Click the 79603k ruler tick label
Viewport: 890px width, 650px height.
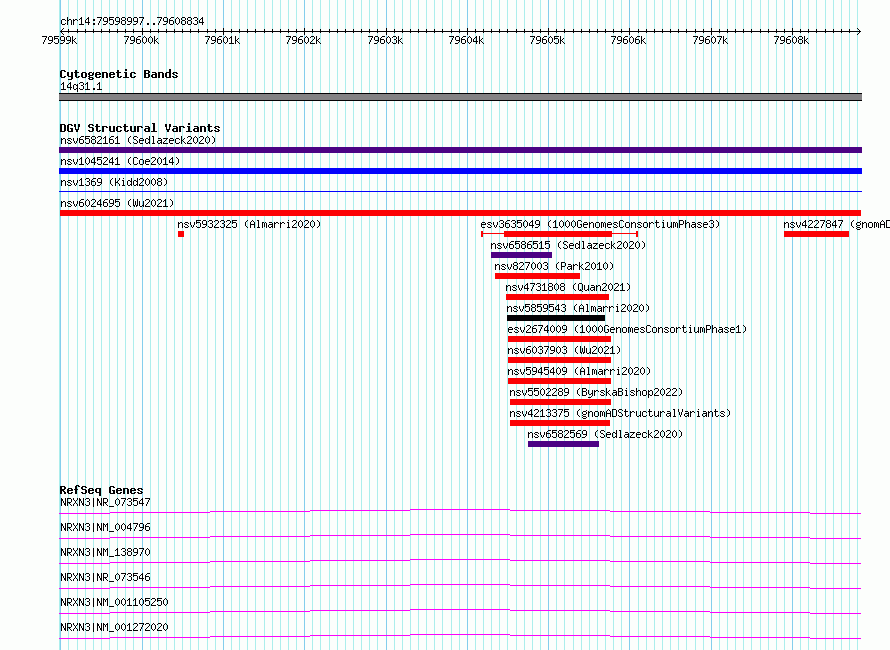(x=385, y=40)
